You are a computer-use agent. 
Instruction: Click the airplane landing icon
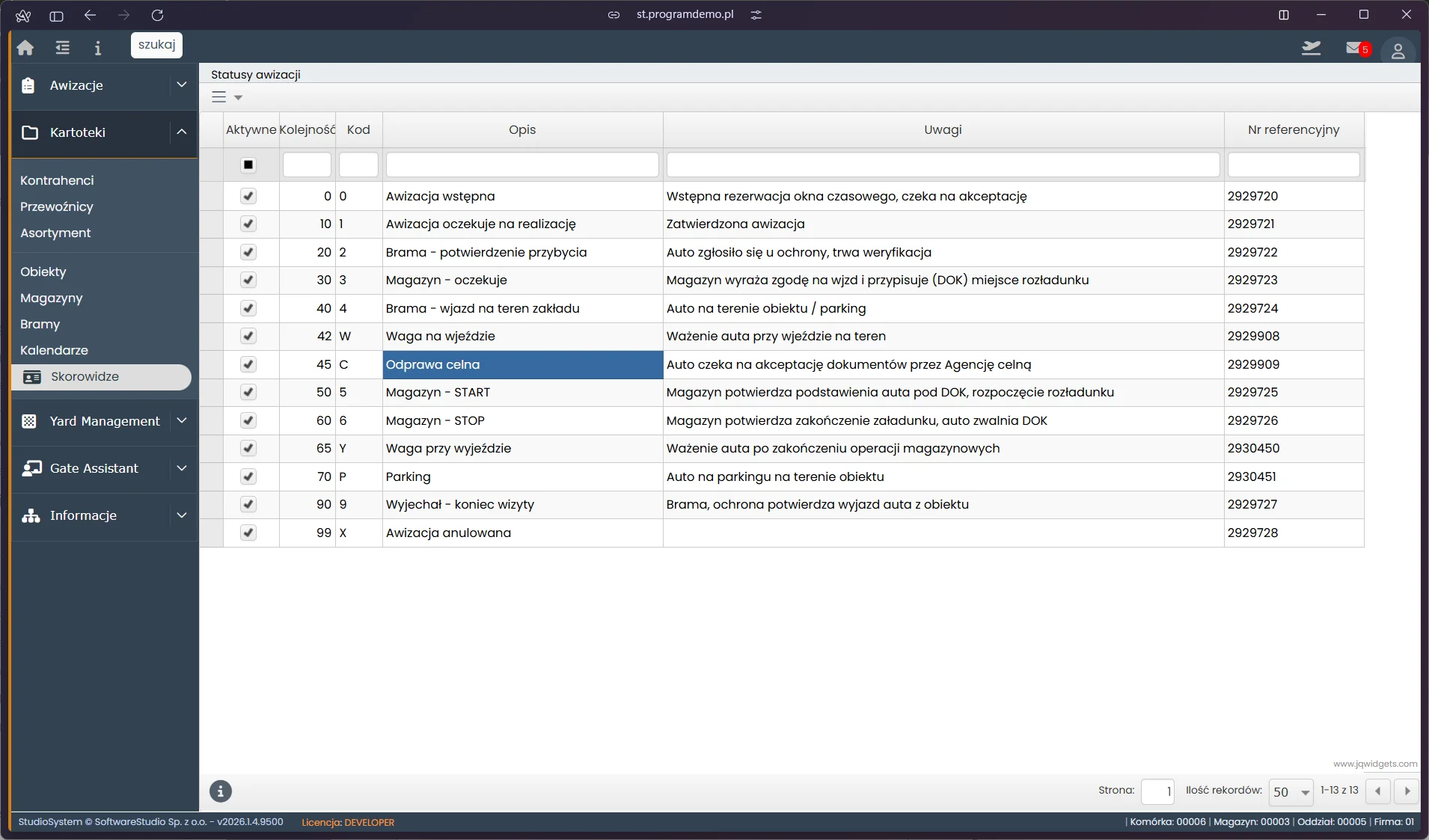(1312, 49)
